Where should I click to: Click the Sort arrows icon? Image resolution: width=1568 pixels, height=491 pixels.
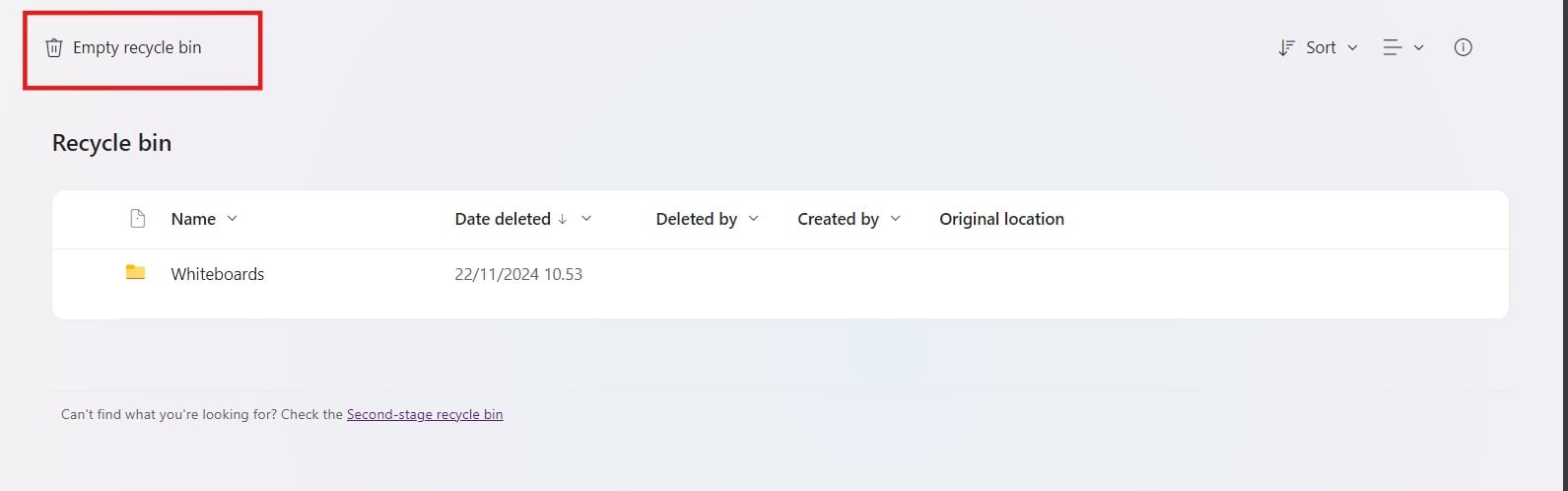point(1286,47)
